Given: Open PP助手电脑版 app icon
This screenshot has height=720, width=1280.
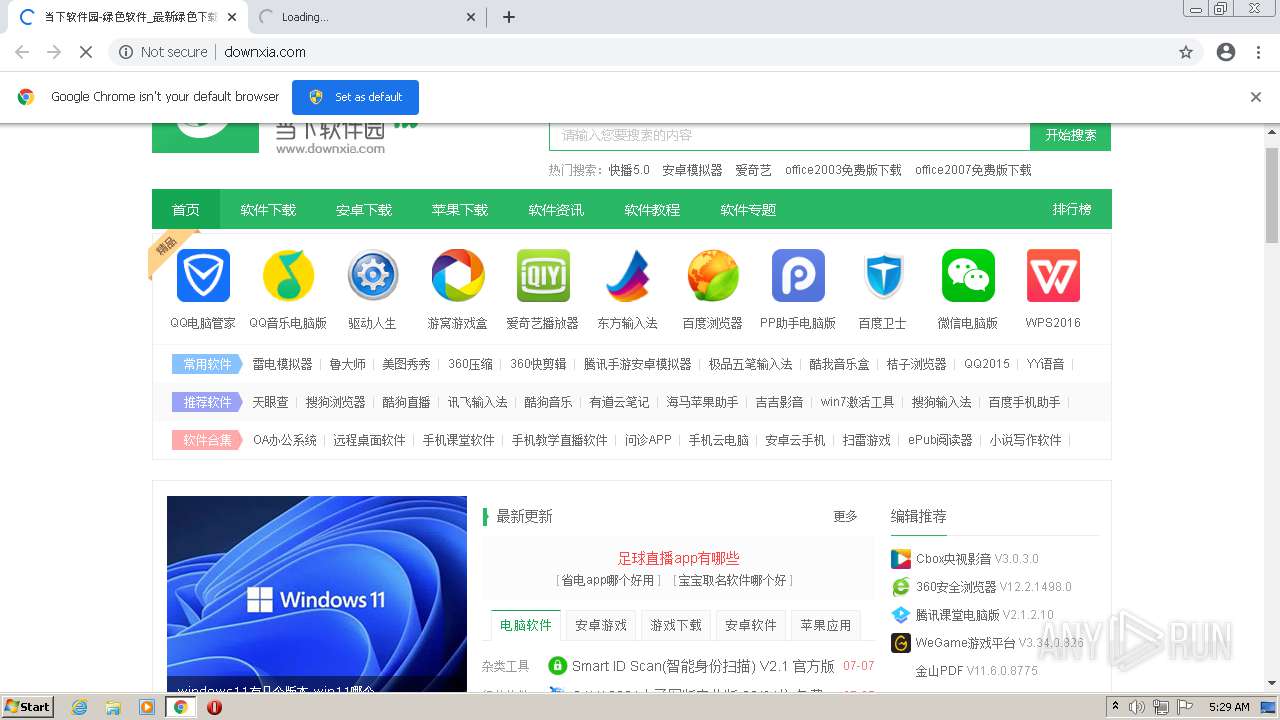Looking at the screenshot, I should pyautogui.click(x=798, y=276).
